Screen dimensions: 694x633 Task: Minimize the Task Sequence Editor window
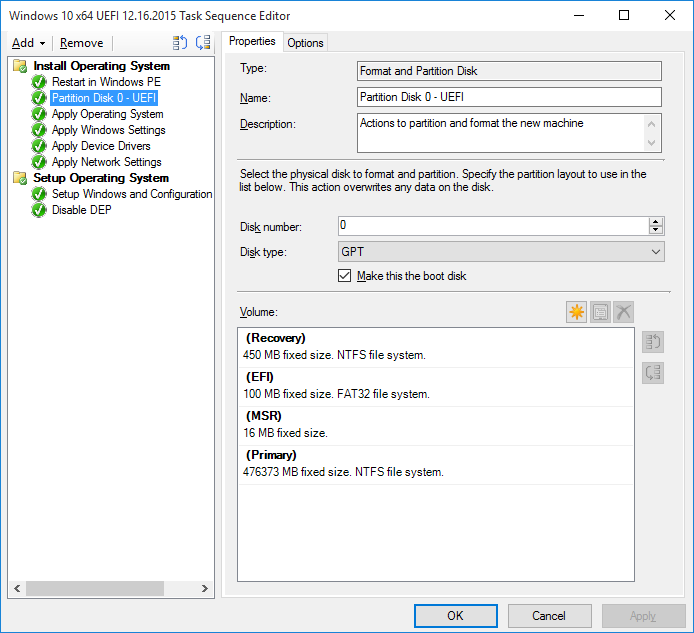pyautogui.click(x=579, y=15)
